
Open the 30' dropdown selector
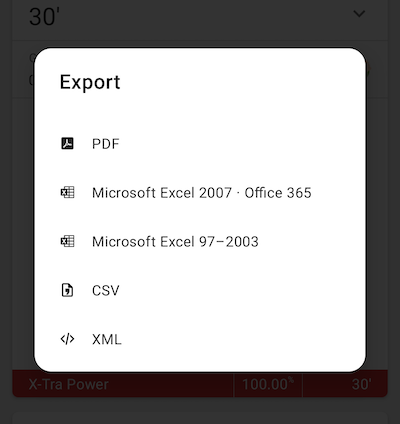tap(200, 17)
